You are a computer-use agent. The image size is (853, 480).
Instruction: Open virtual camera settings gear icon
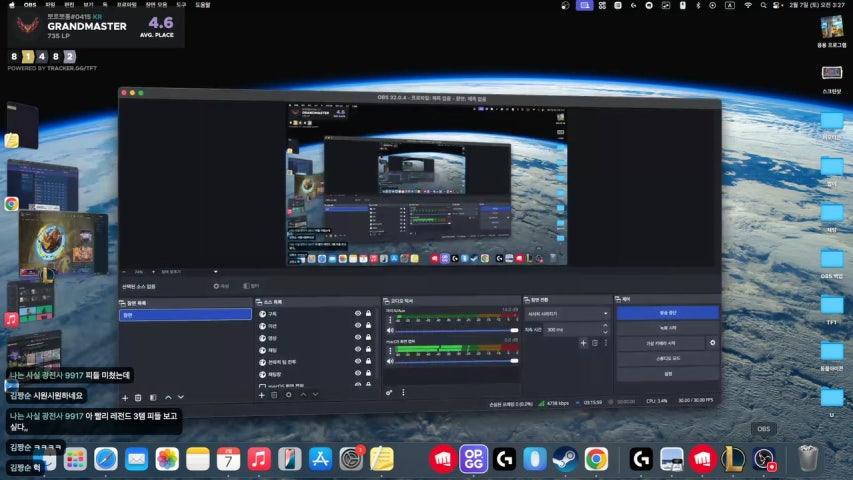(x=713, y=343)
